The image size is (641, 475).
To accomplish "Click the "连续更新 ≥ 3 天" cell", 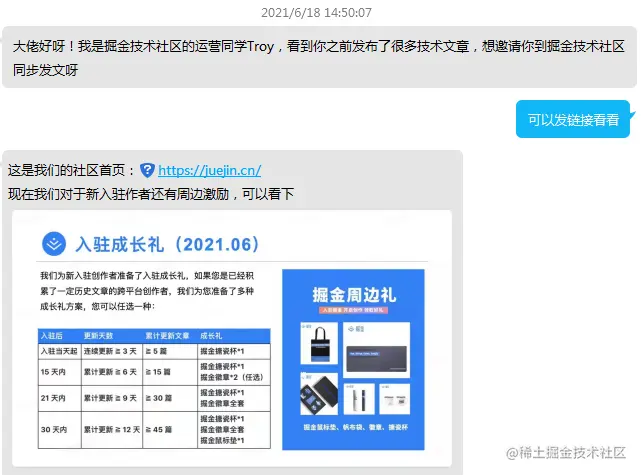I will pyautogui.click(x=112, y=351).
